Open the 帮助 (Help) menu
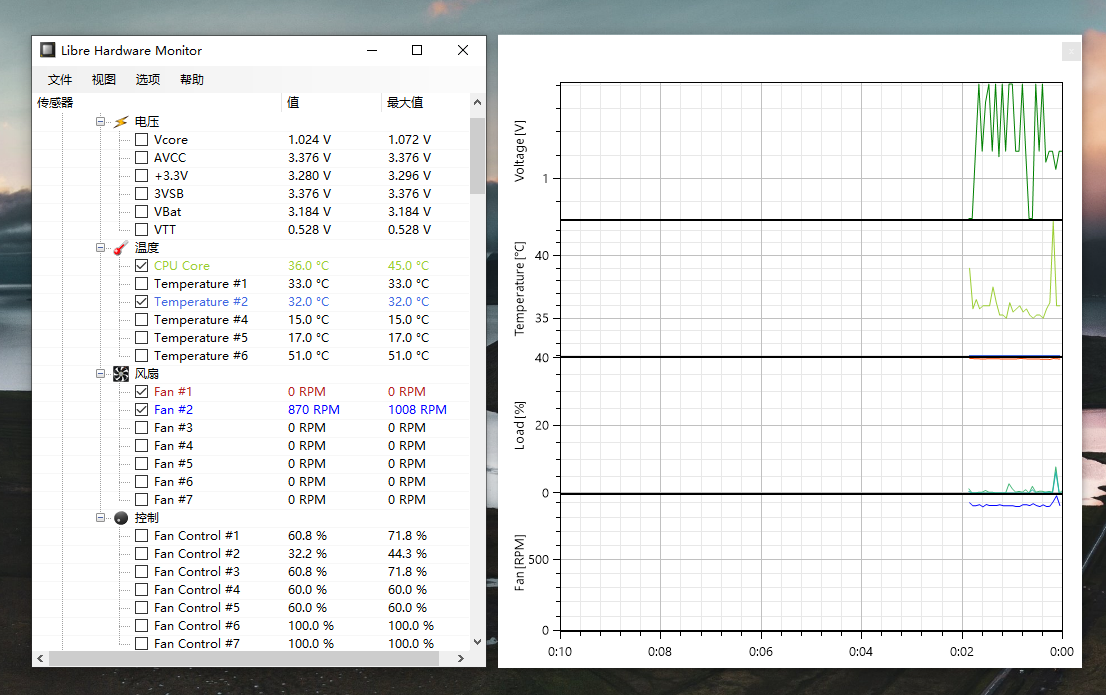The image size is (1106, 695). point(192,80)
